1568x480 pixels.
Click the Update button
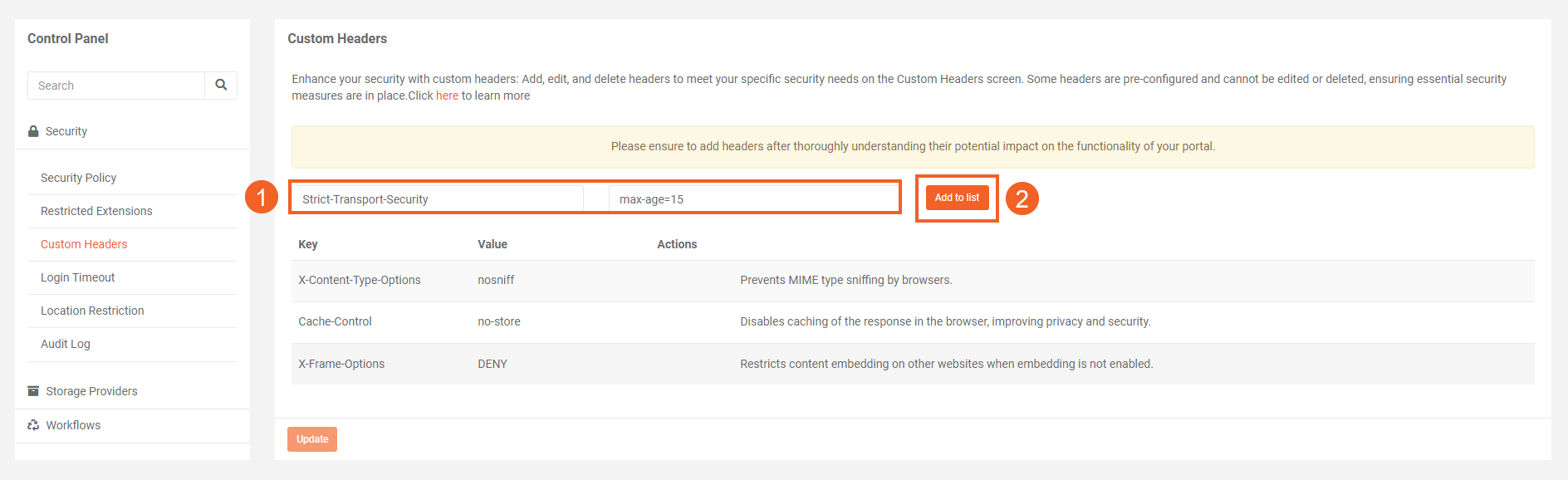[312, 439]
